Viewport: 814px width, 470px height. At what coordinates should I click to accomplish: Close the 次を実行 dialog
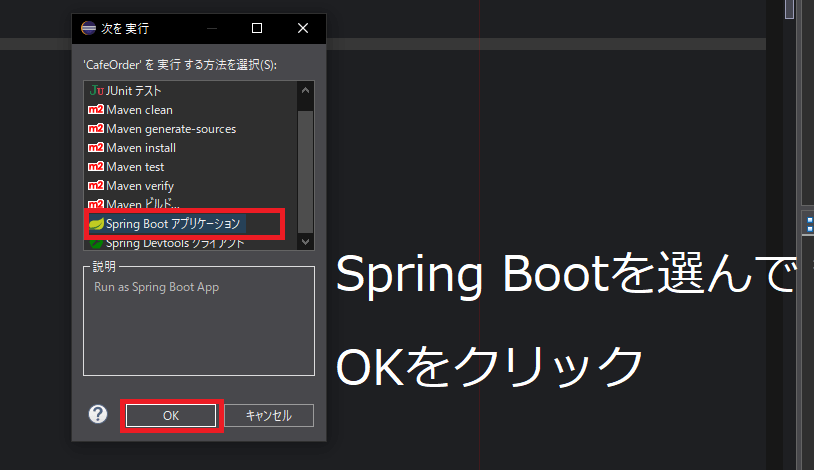[303, 28]
